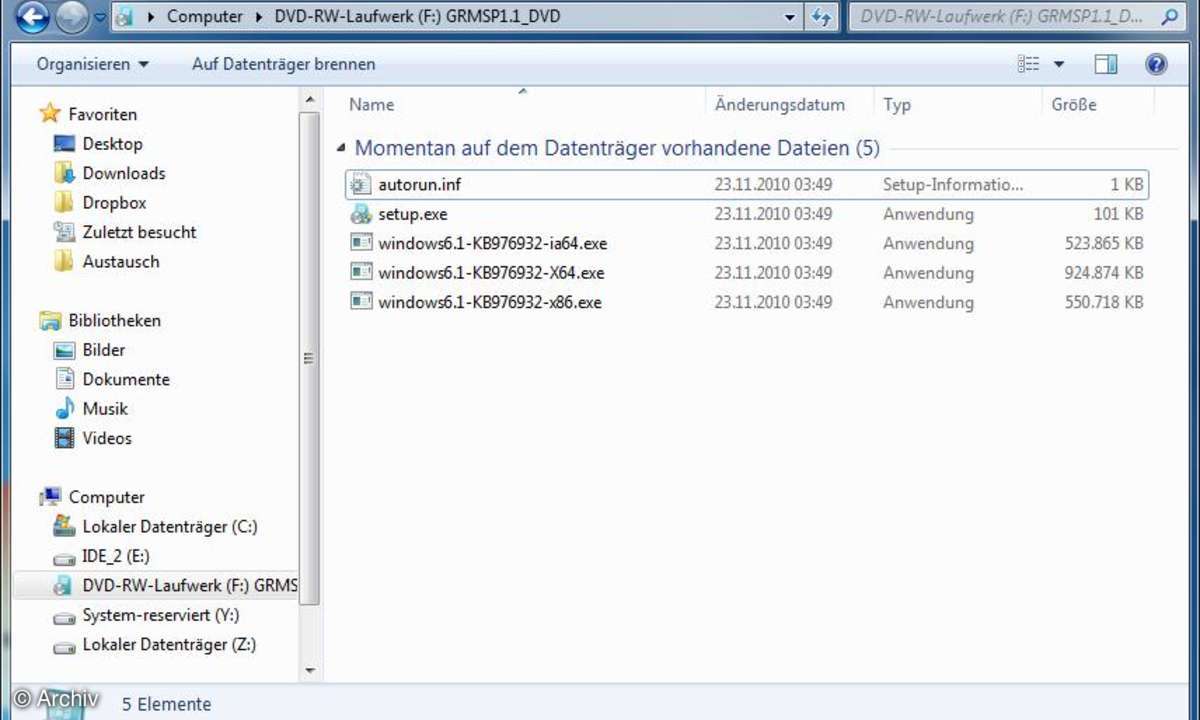Screen dimensions: 1200x720
Task: Open the Austausch folder
Action: (121, 261)
